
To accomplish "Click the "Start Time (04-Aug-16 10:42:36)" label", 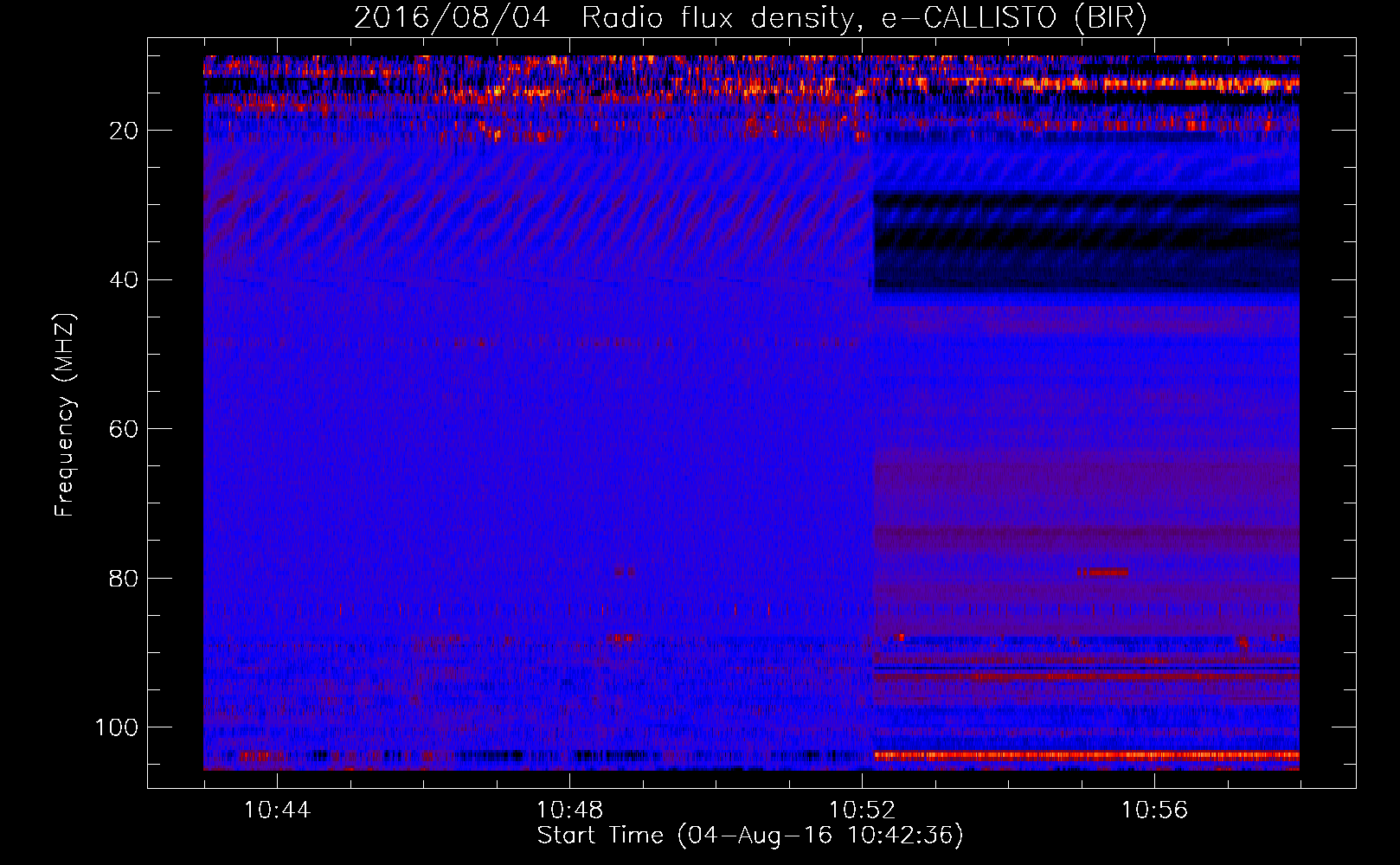I will (x=750, y=836).
